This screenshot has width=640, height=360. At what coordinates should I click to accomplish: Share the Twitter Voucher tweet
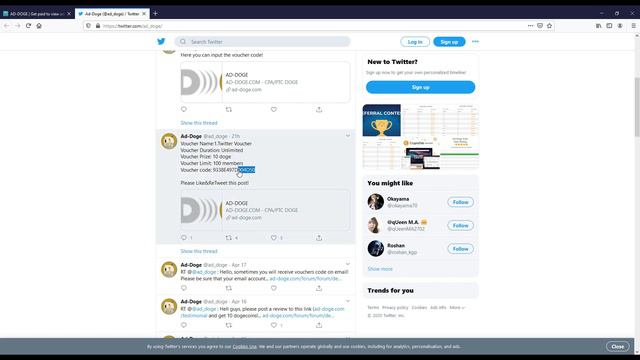[319, 238]
